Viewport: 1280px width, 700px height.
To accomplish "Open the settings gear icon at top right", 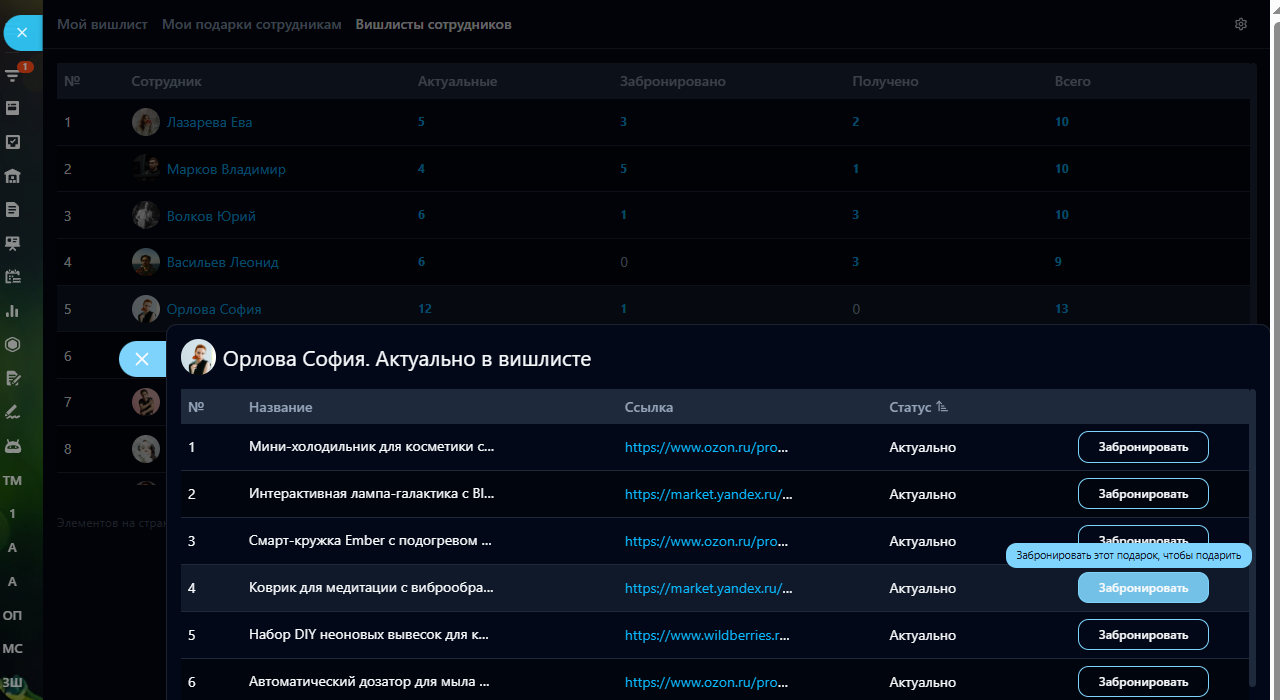I will pyautogui.click(x=1241, y=24).
